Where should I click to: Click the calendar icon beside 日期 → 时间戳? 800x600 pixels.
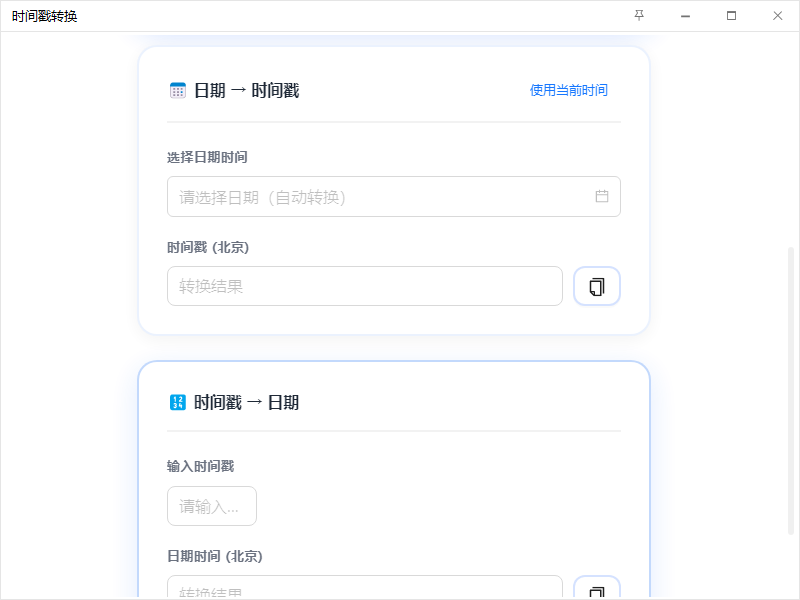178,91
